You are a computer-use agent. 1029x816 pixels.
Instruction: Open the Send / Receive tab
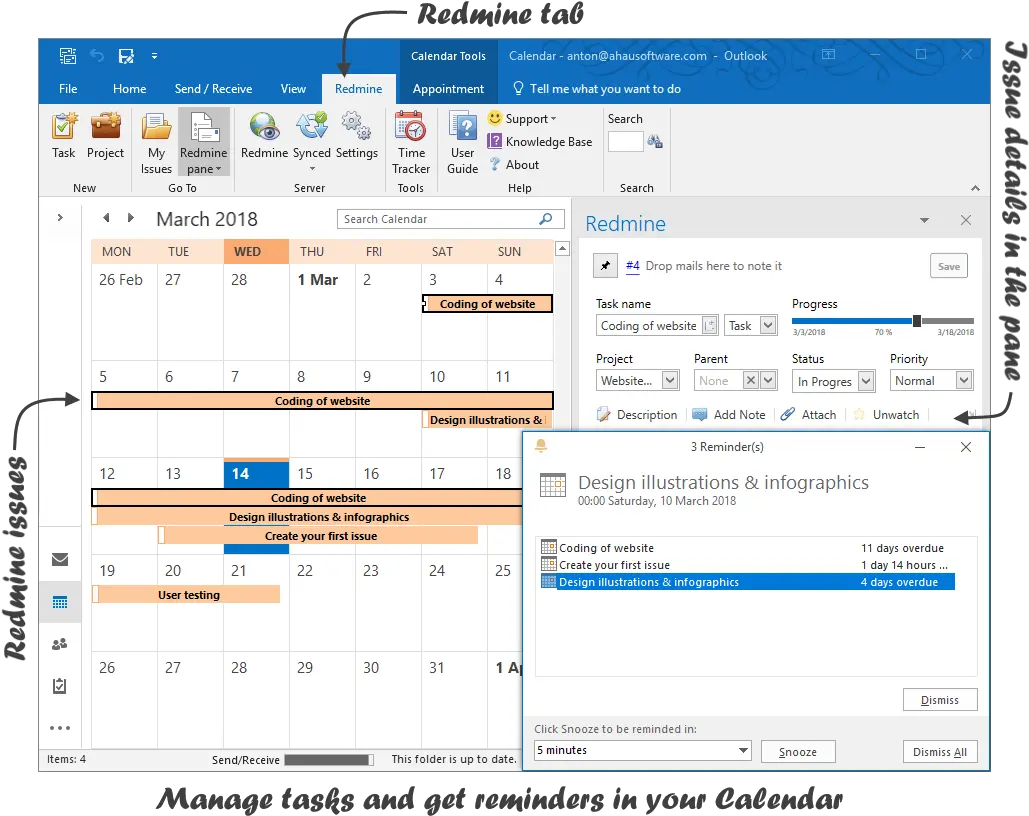click(x=213, y=89)
